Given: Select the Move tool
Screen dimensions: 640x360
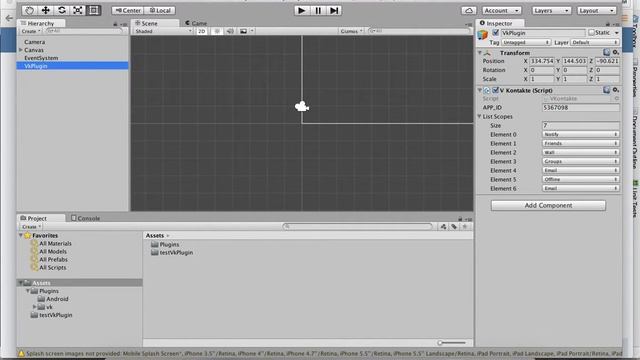Looking at the screenshot, I should 45,10.
